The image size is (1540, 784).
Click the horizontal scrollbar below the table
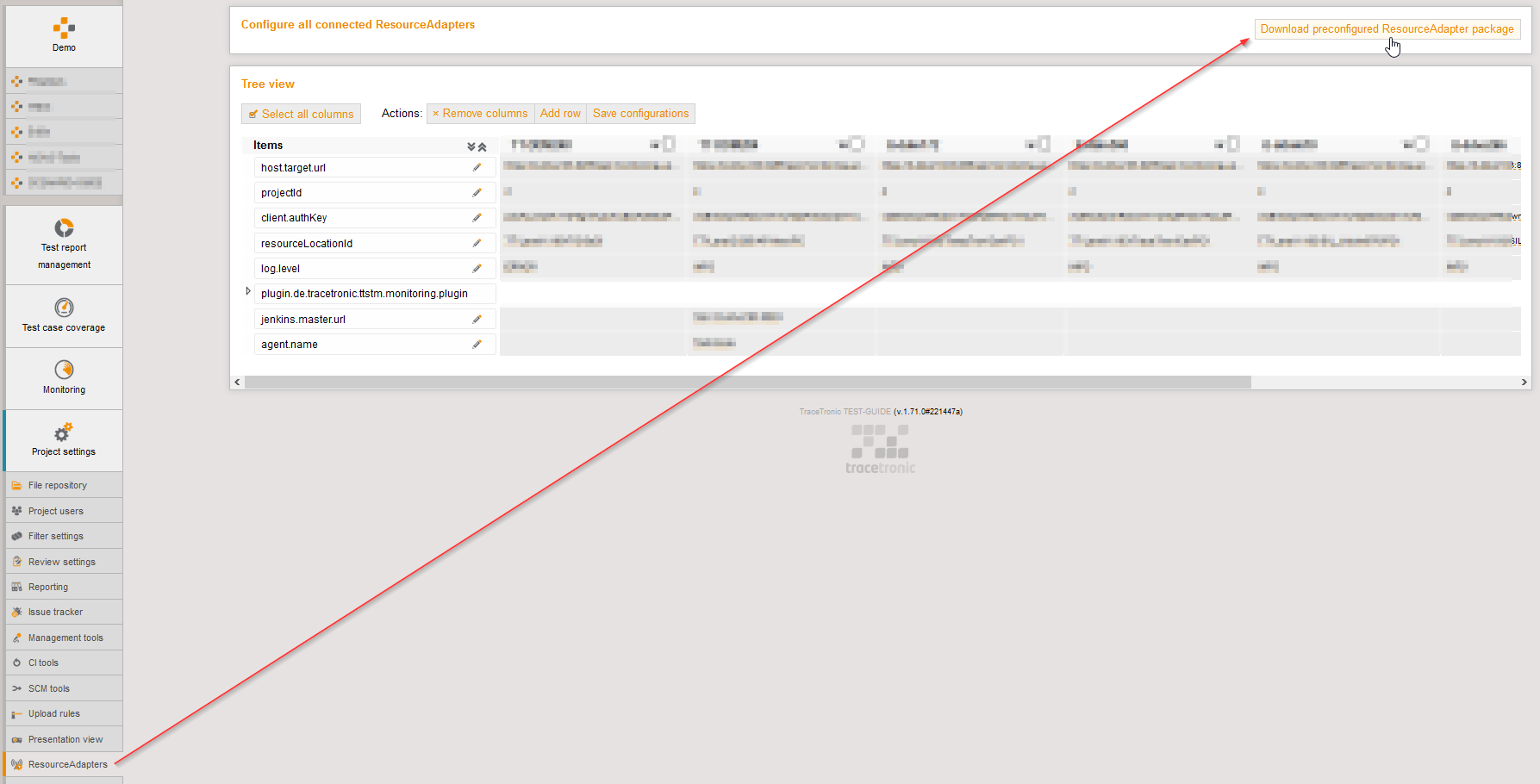coord(750,382)
